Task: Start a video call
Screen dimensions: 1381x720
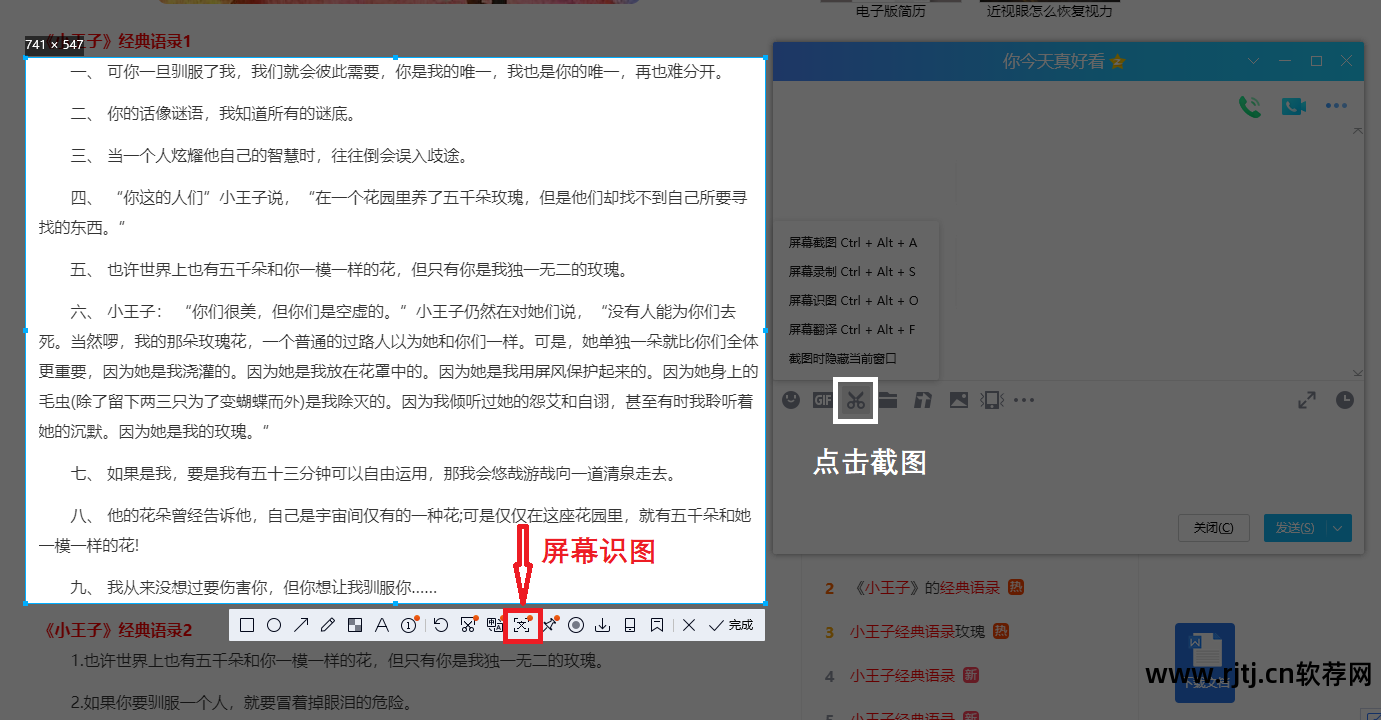Action: (x=1294, y=107)
